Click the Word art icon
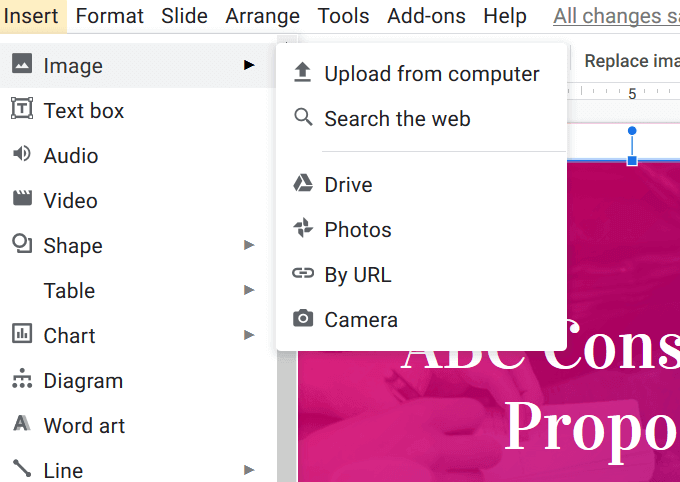The height and width of the screenshot is (482, 680). pyautogui.click(x=21, y=424)
